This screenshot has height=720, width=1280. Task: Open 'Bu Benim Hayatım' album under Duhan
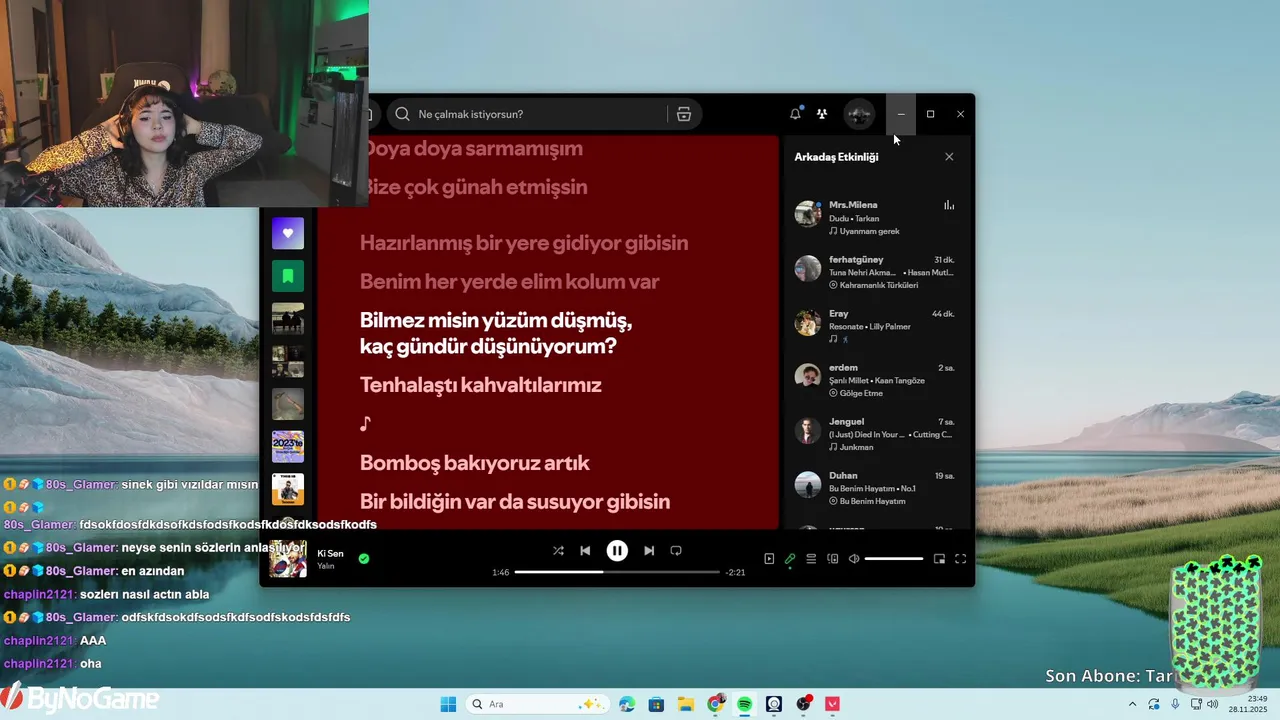click(x=872, y=501)
